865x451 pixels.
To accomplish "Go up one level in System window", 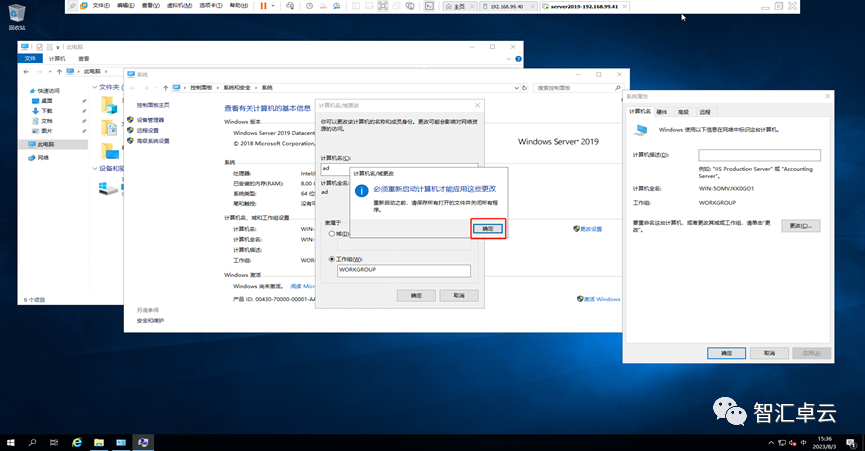I will 165,88.
